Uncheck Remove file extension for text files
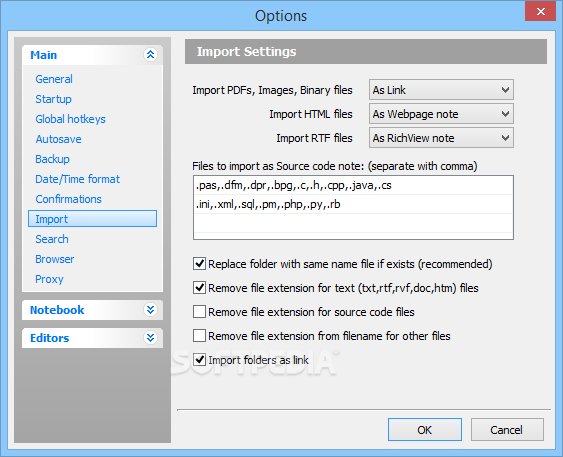 [199, 288]
